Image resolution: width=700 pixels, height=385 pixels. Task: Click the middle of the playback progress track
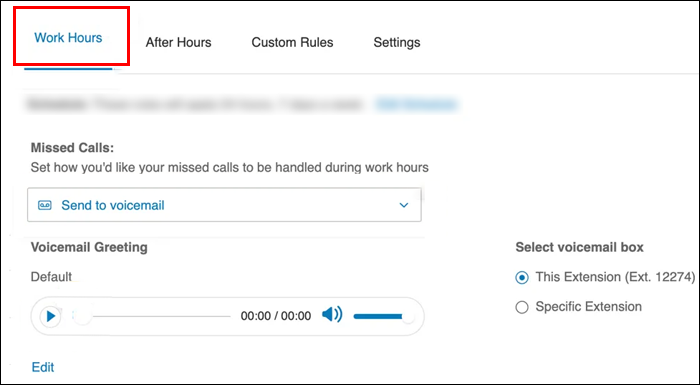(161, 316)
